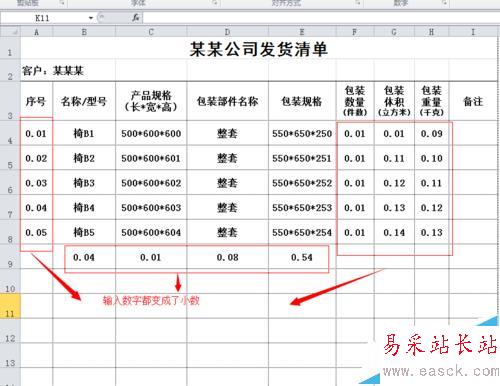Select row 3 header
Screen dimensions: 500x386
10,101
